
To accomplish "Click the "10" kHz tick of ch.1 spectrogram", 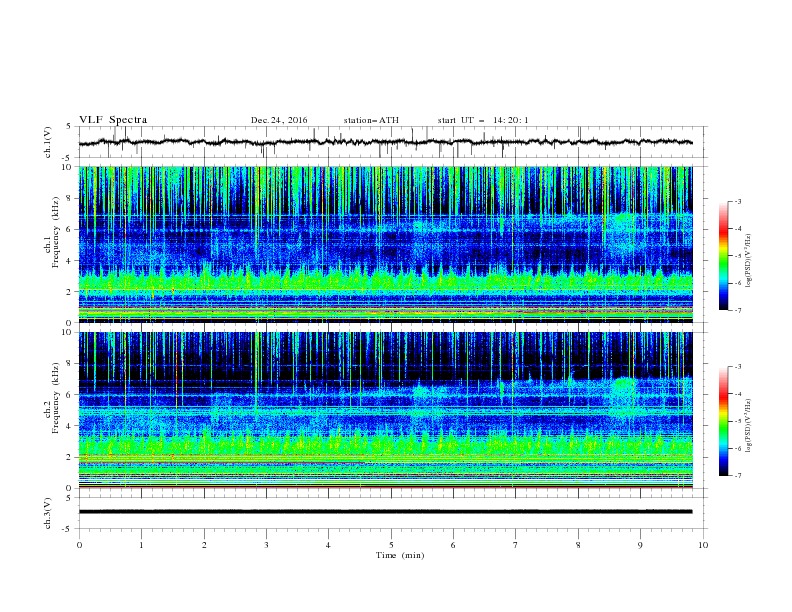I will (67, 167).
